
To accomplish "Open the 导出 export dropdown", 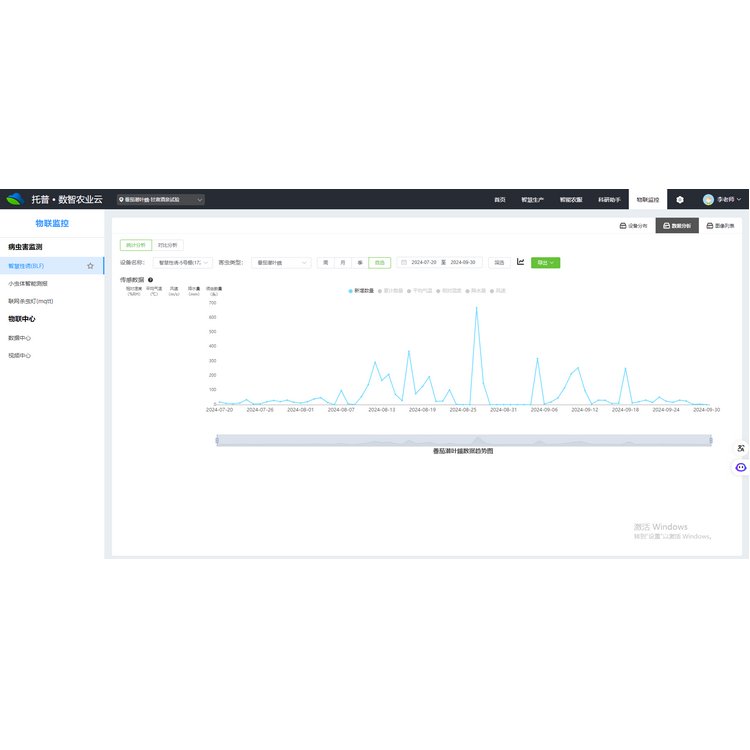I will point(545,262).
